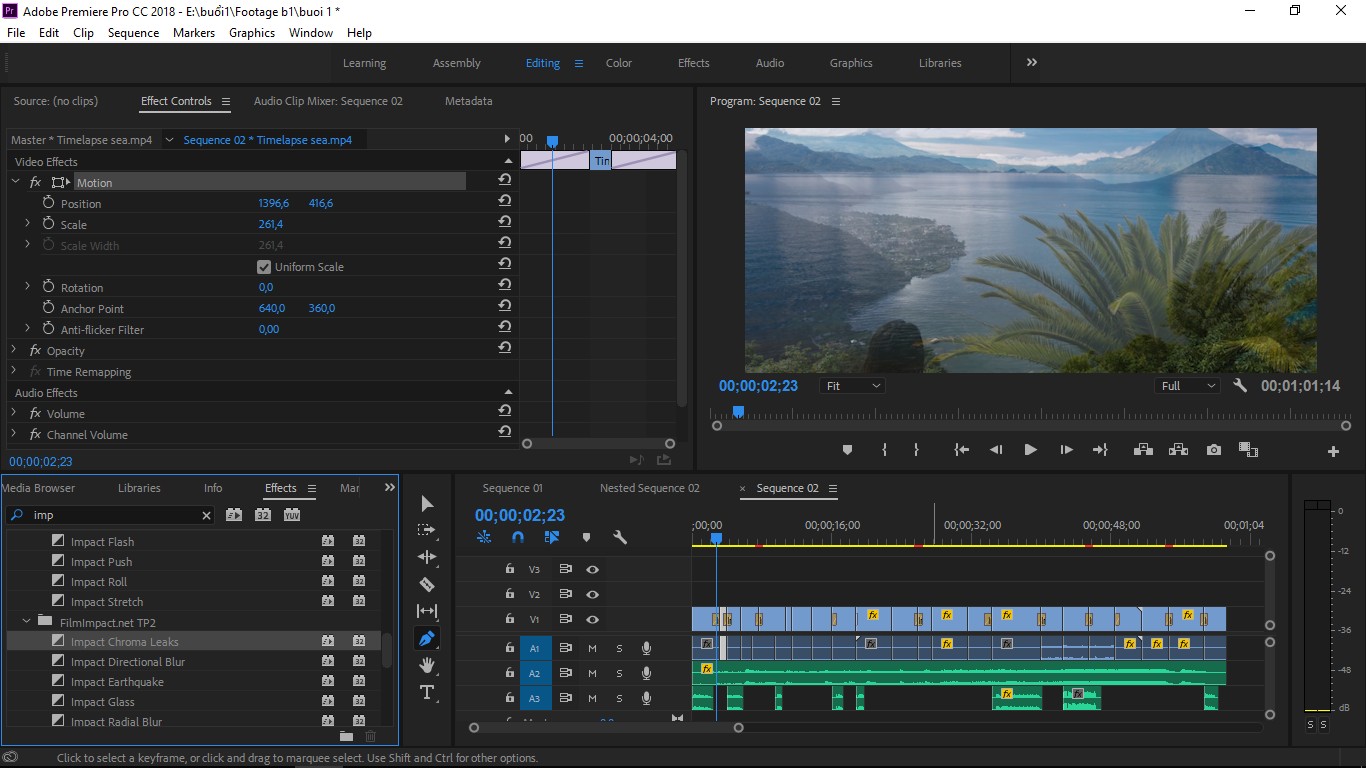
Task: Toggle the timeline Snap magnet
Action: 518,537
